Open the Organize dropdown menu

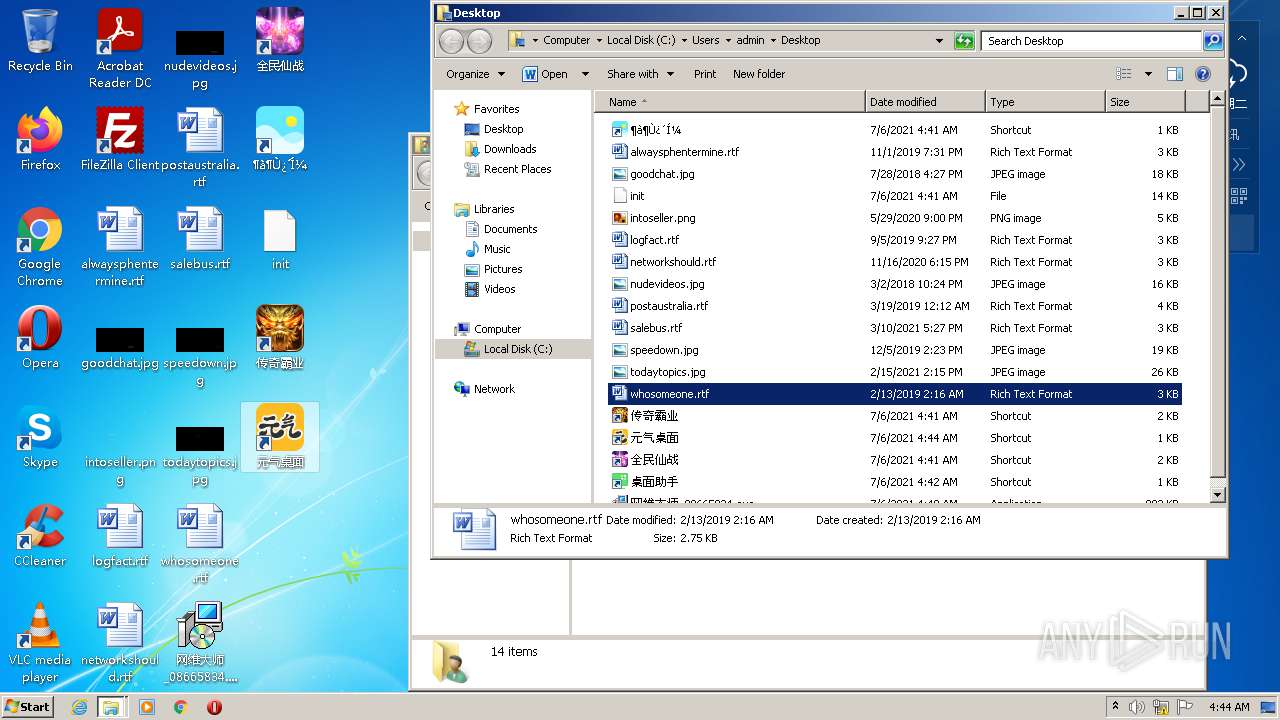coord(475,74)
